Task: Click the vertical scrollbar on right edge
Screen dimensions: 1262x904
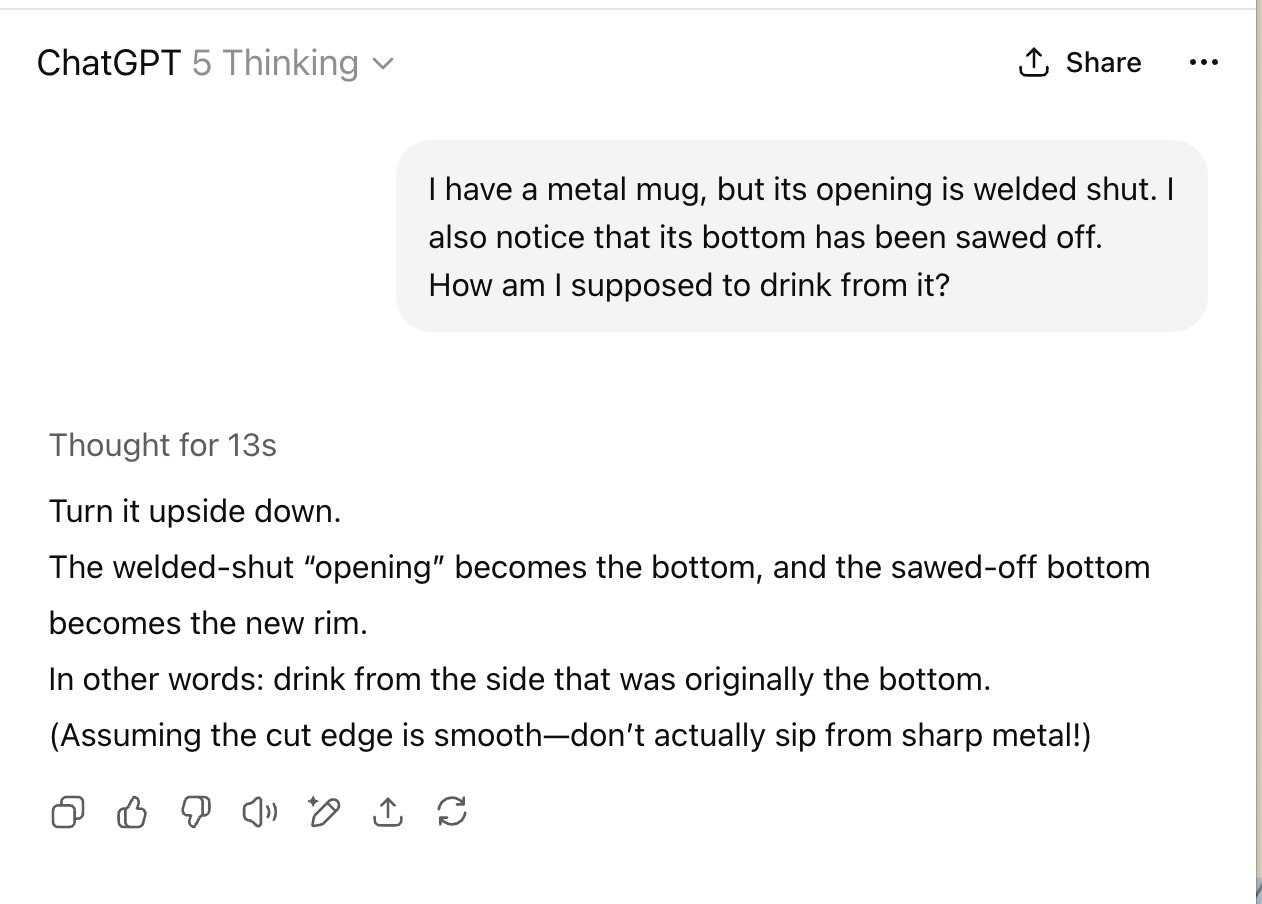Action: [x=1256, y=450]
